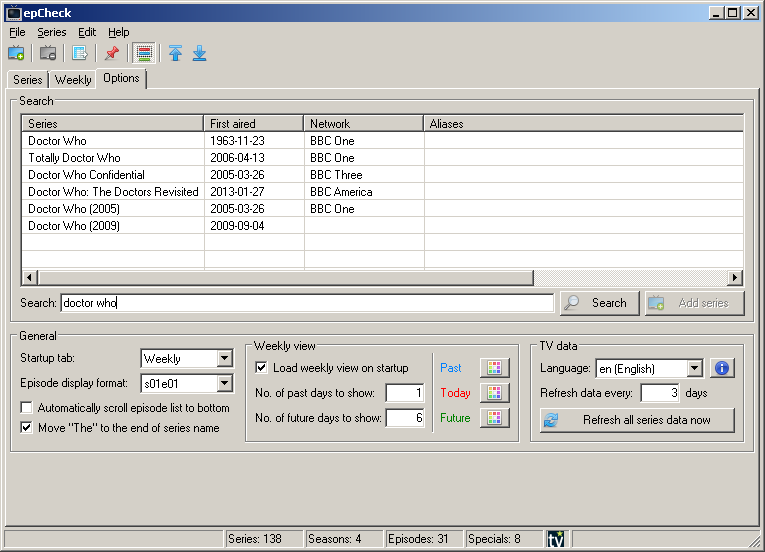This screenshot has width=765, height=552.
Task: Click the episode list export toolbar icon
Action: click(80, 53)
